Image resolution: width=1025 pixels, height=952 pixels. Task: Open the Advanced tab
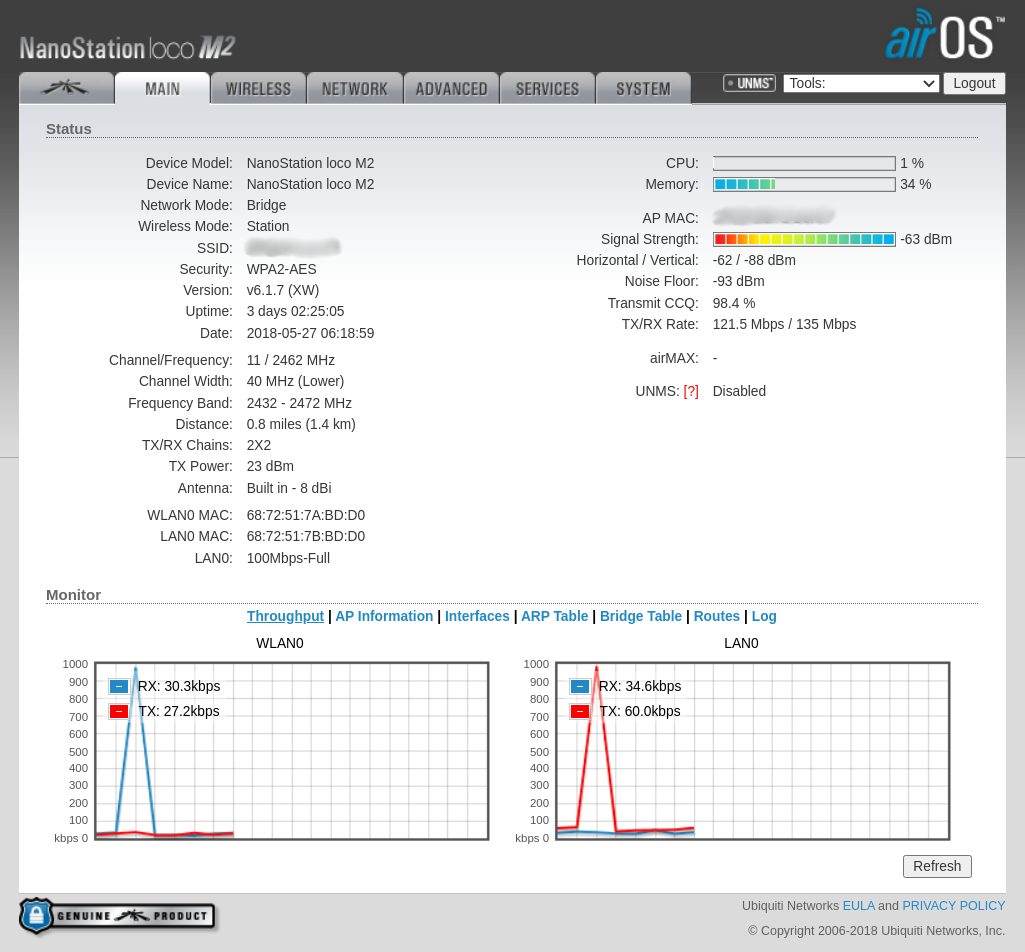click(451, 89)
